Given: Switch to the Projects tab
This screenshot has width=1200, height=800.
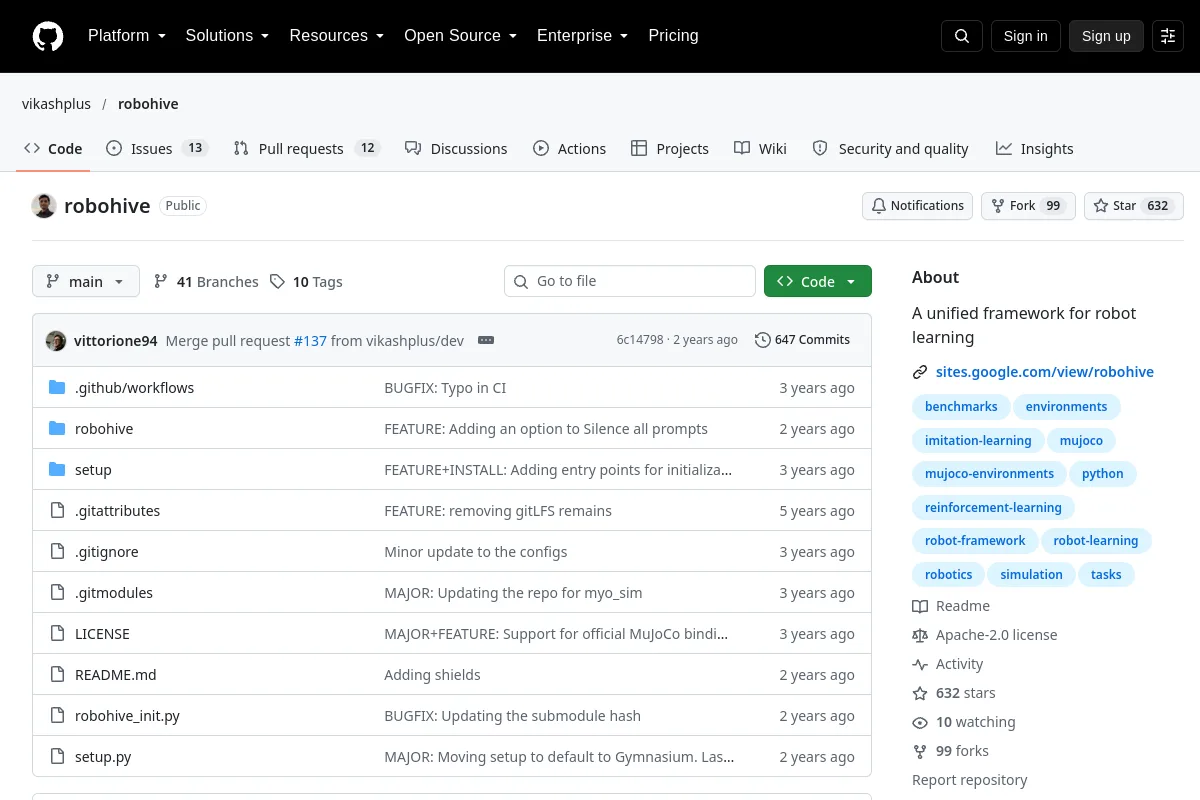Looking at the screenshot, I should pos(670,149).
